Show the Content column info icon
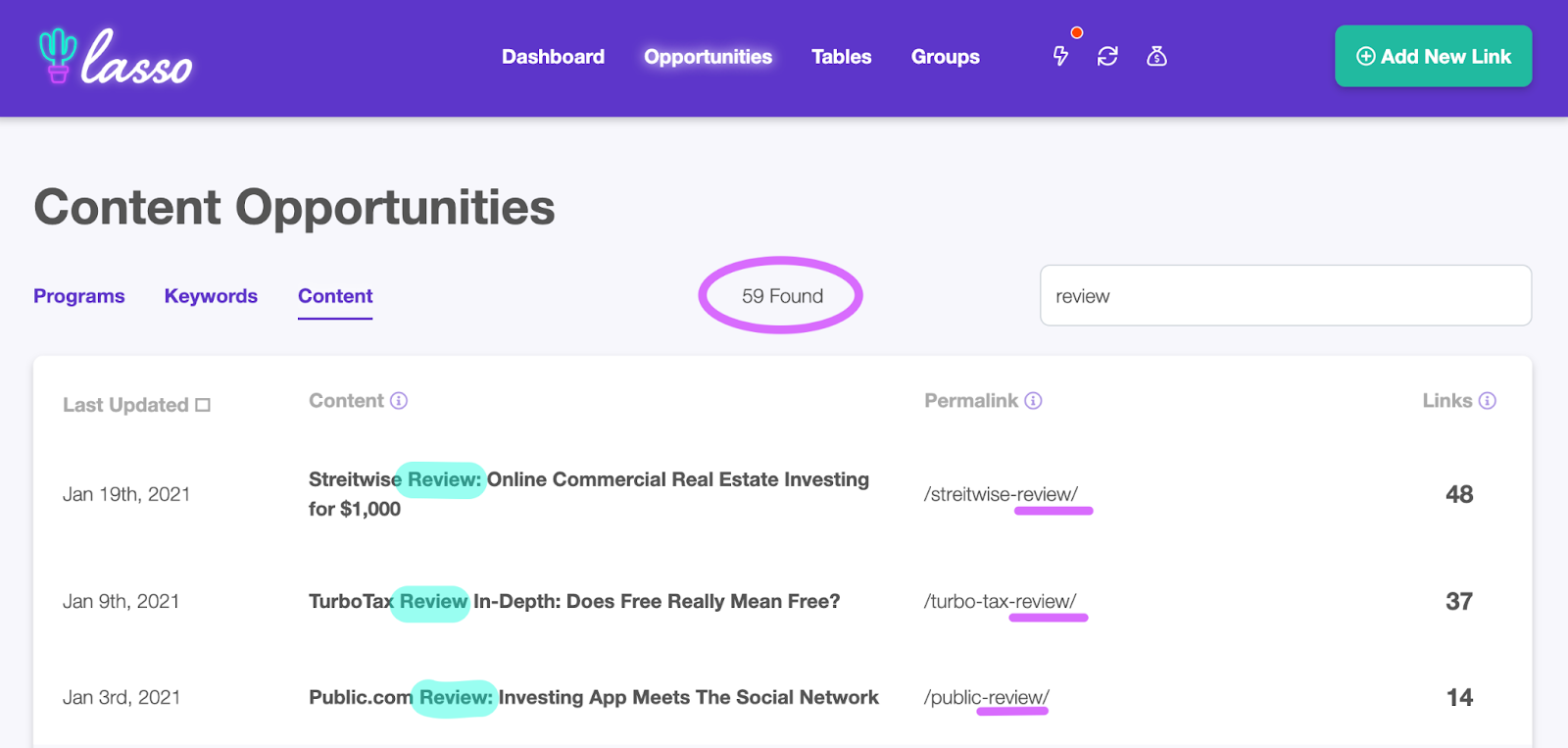Viewport: 1568px width, 748px height. 399,401
